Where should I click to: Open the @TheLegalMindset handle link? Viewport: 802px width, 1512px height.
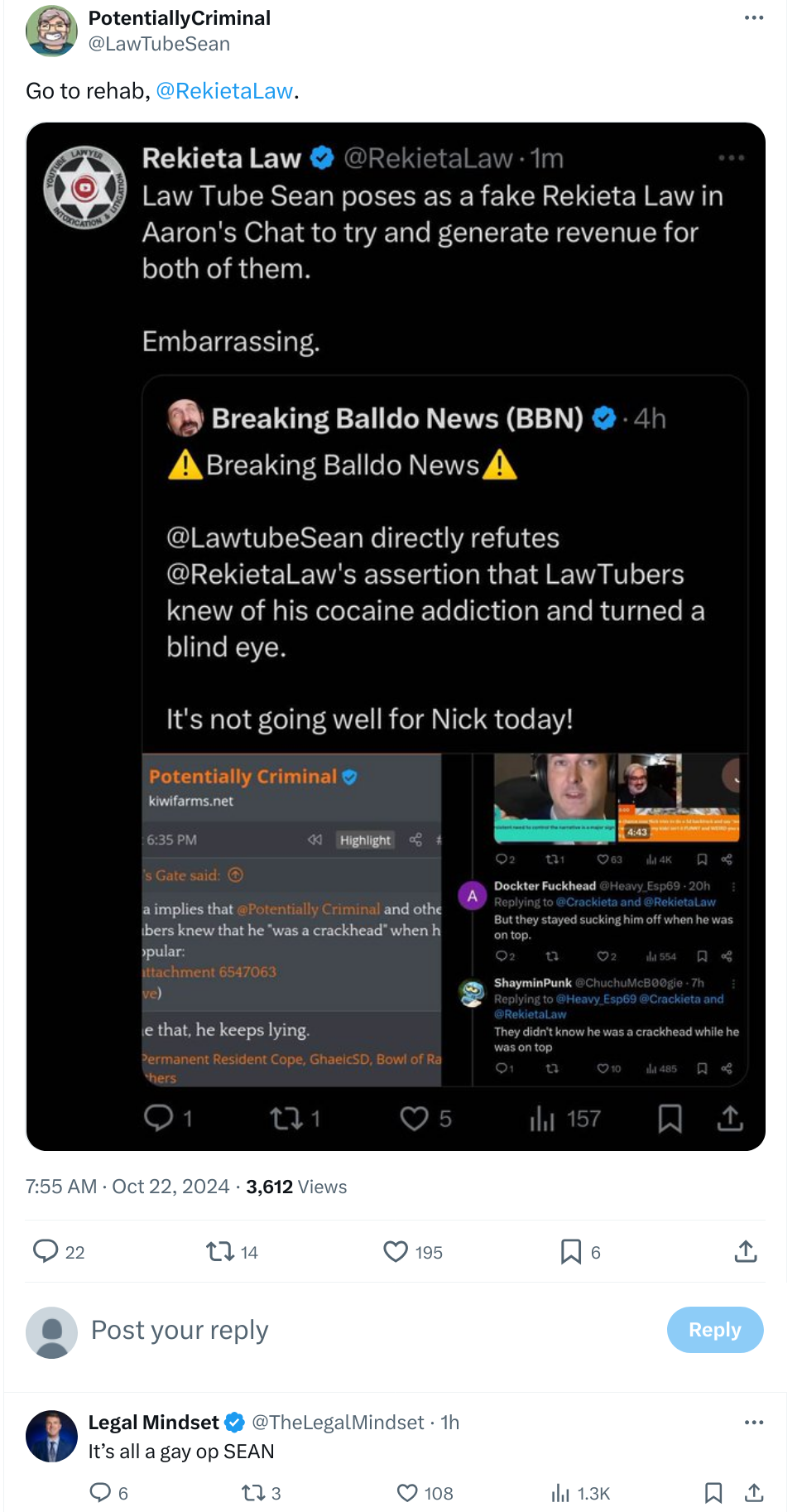pyautogui.click(x=338, y=1423)
